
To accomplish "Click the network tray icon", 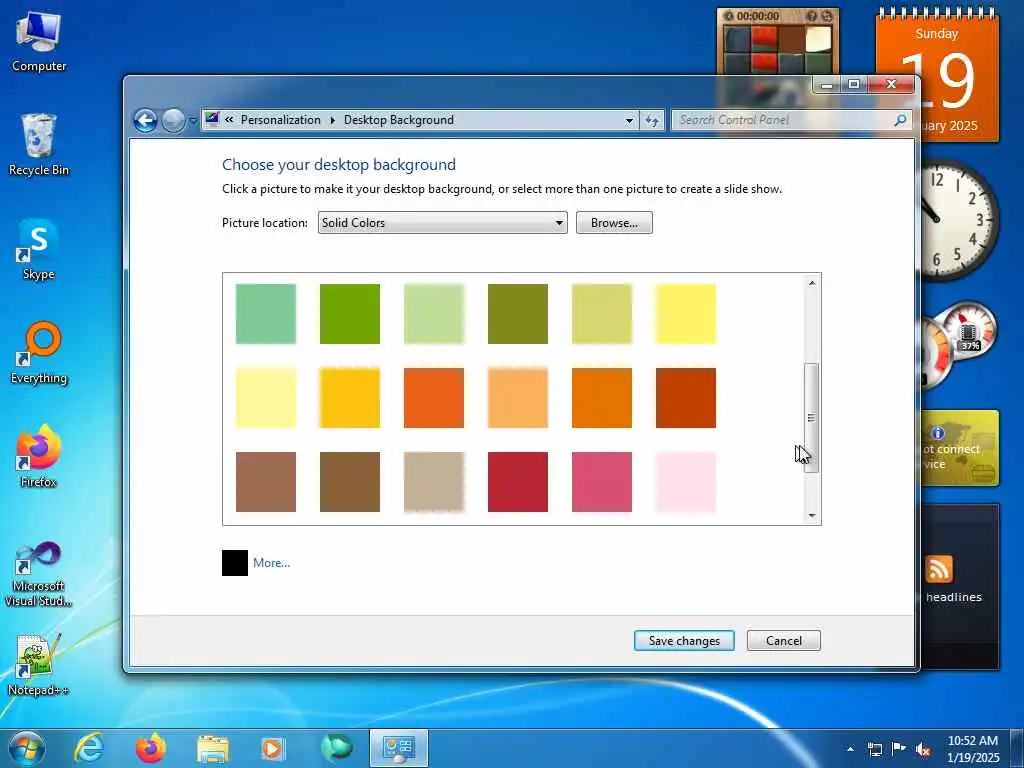I will pyautogui.click(x=874, y=749).
